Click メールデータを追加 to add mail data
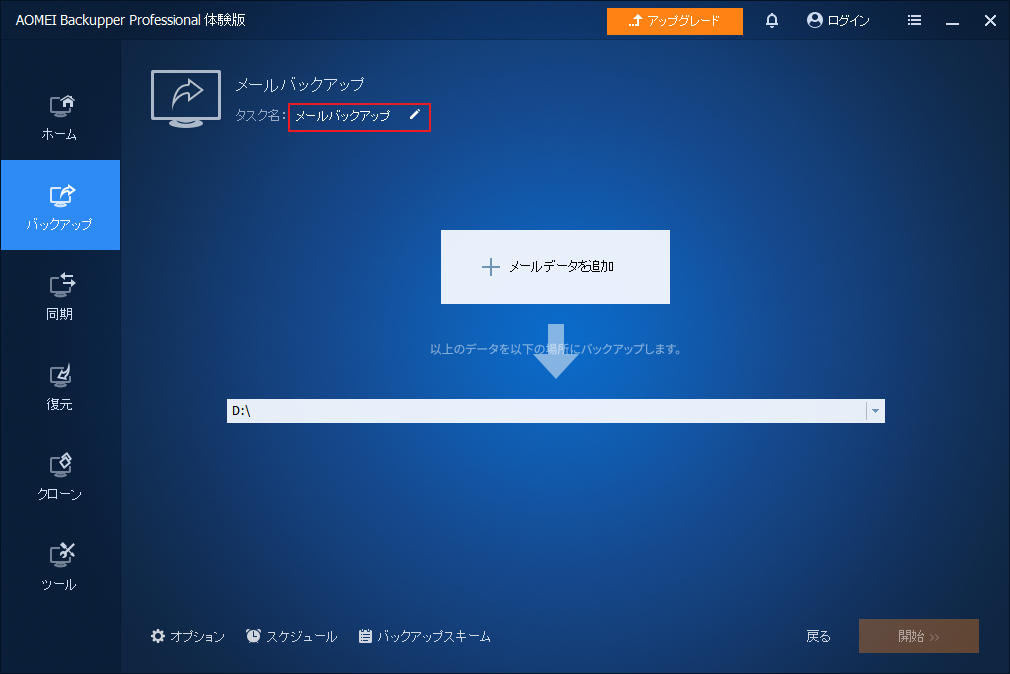The width and height of the screenshot is (1010, 674). click(555, 267)
